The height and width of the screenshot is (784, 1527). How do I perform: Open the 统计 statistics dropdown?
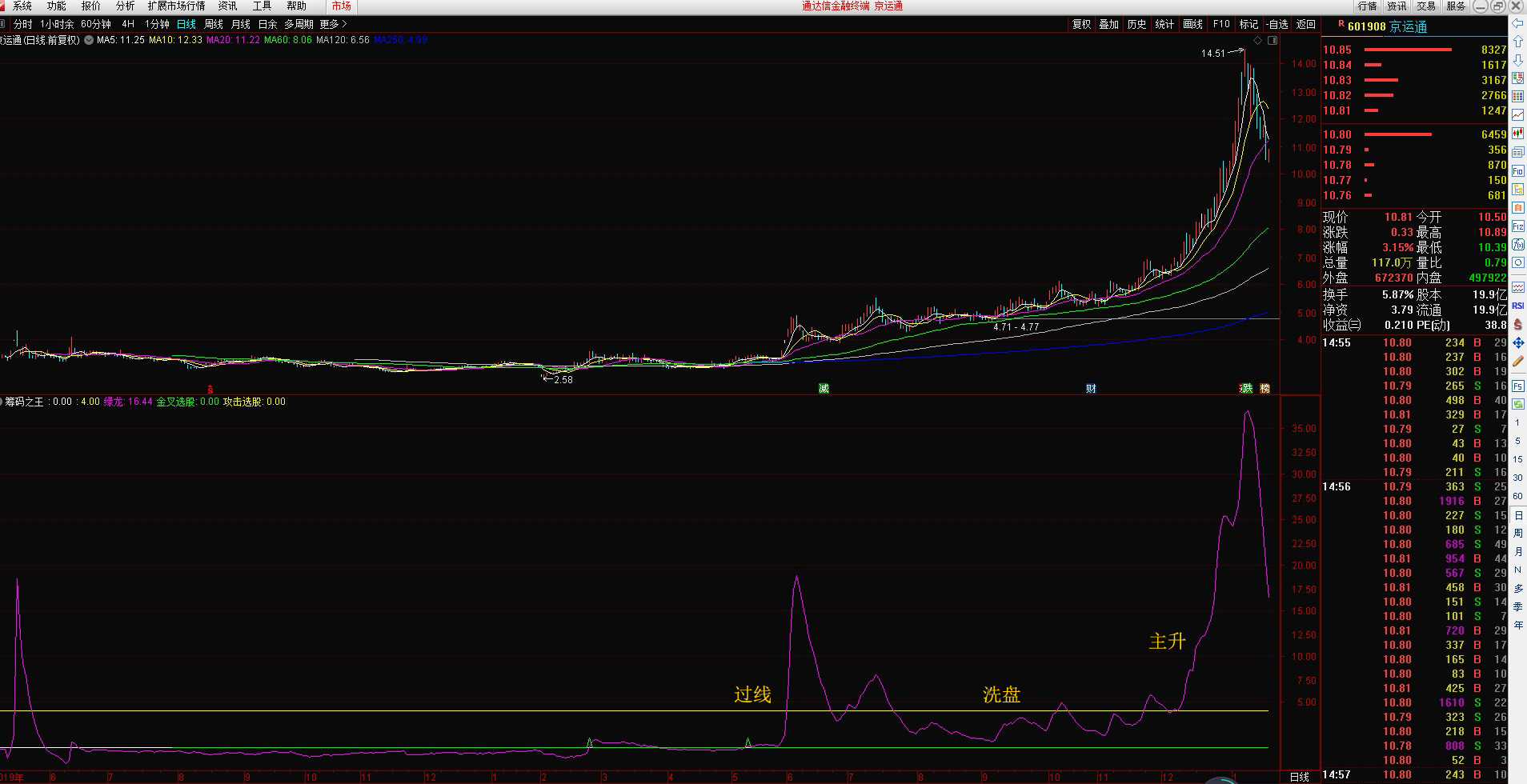[1164, 24]
